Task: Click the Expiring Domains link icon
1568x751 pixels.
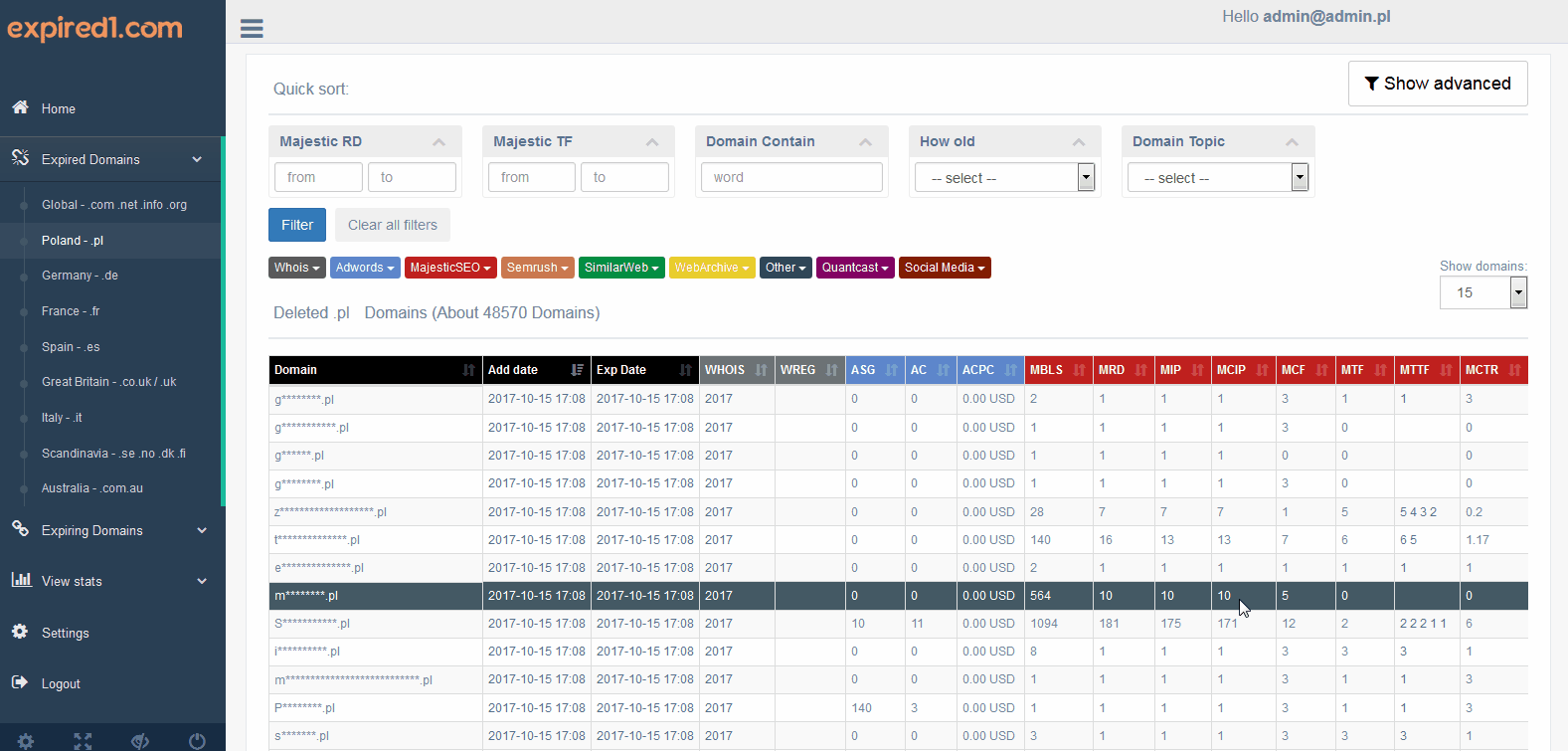Action: click(20, 529)
